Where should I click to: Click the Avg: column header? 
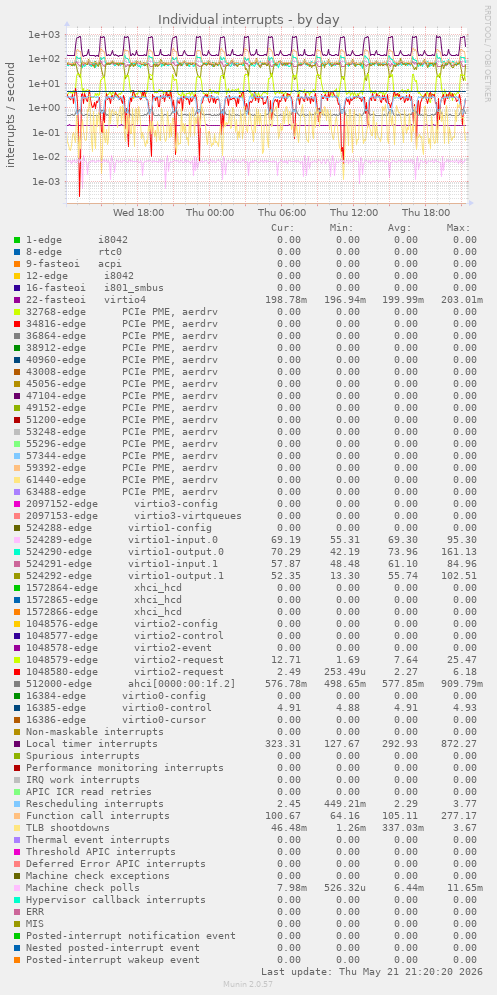(x=399, y=228)
